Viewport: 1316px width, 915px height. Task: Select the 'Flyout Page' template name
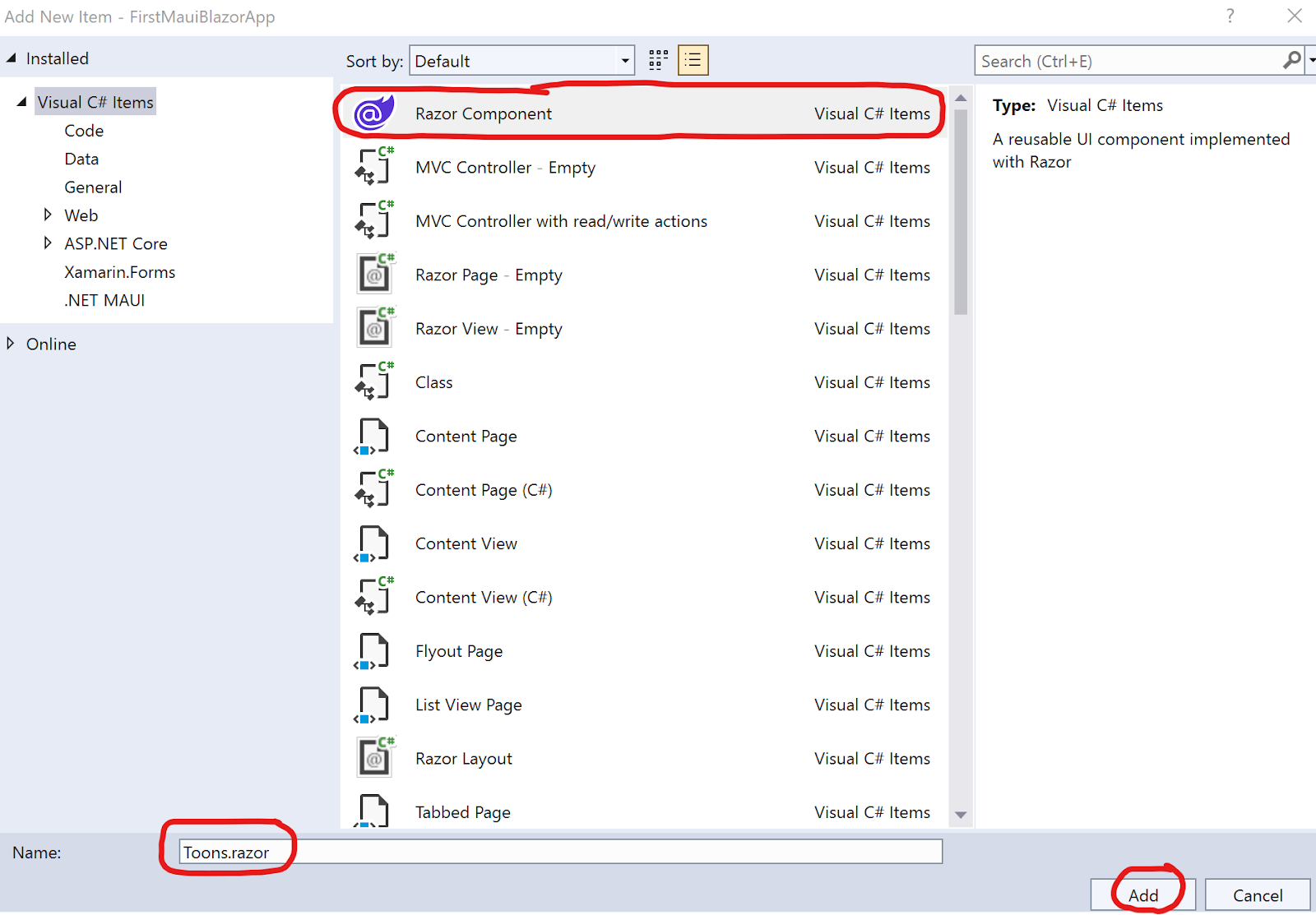coord(459,651)
